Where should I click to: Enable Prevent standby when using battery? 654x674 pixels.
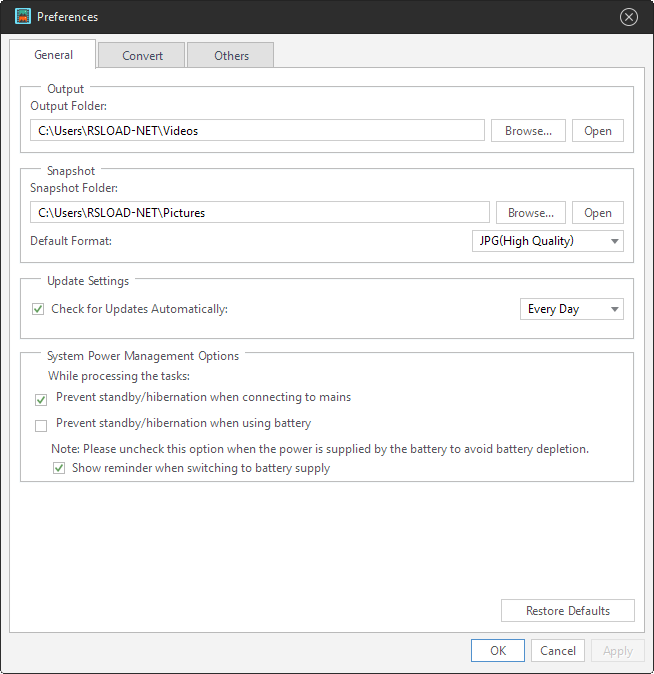(41, 425)
